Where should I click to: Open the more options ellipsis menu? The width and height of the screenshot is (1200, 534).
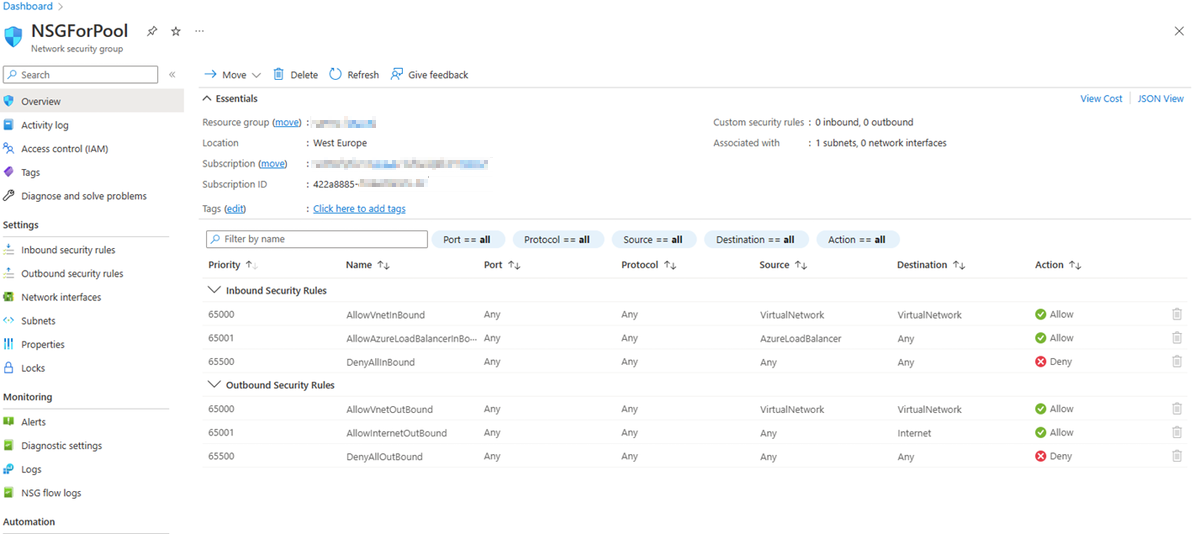click(x=199, y=31)
